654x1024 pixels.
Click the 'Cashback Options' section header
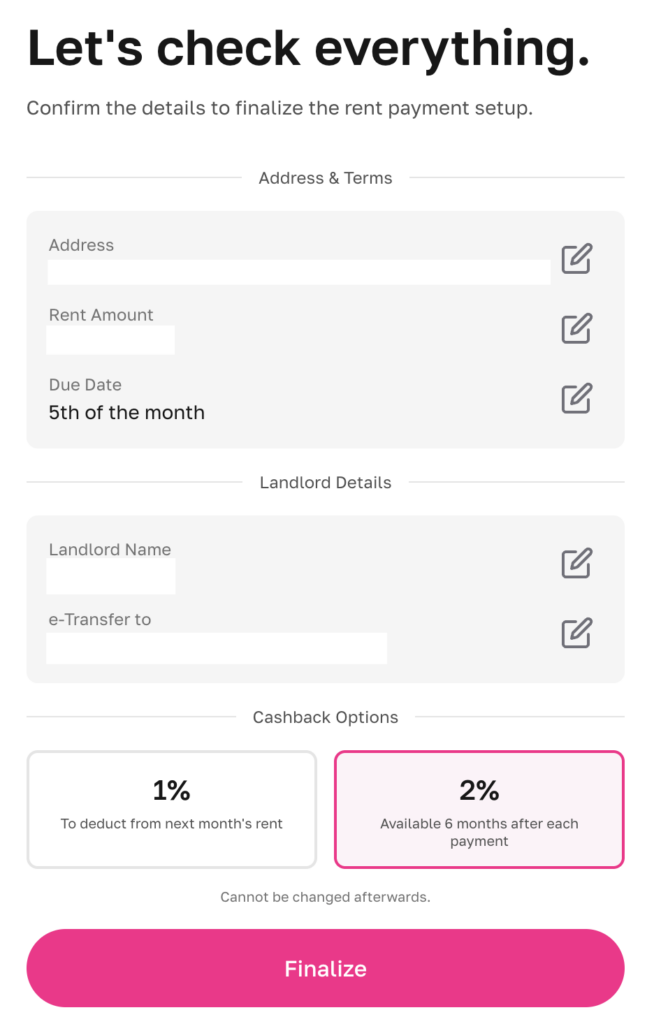325,718
